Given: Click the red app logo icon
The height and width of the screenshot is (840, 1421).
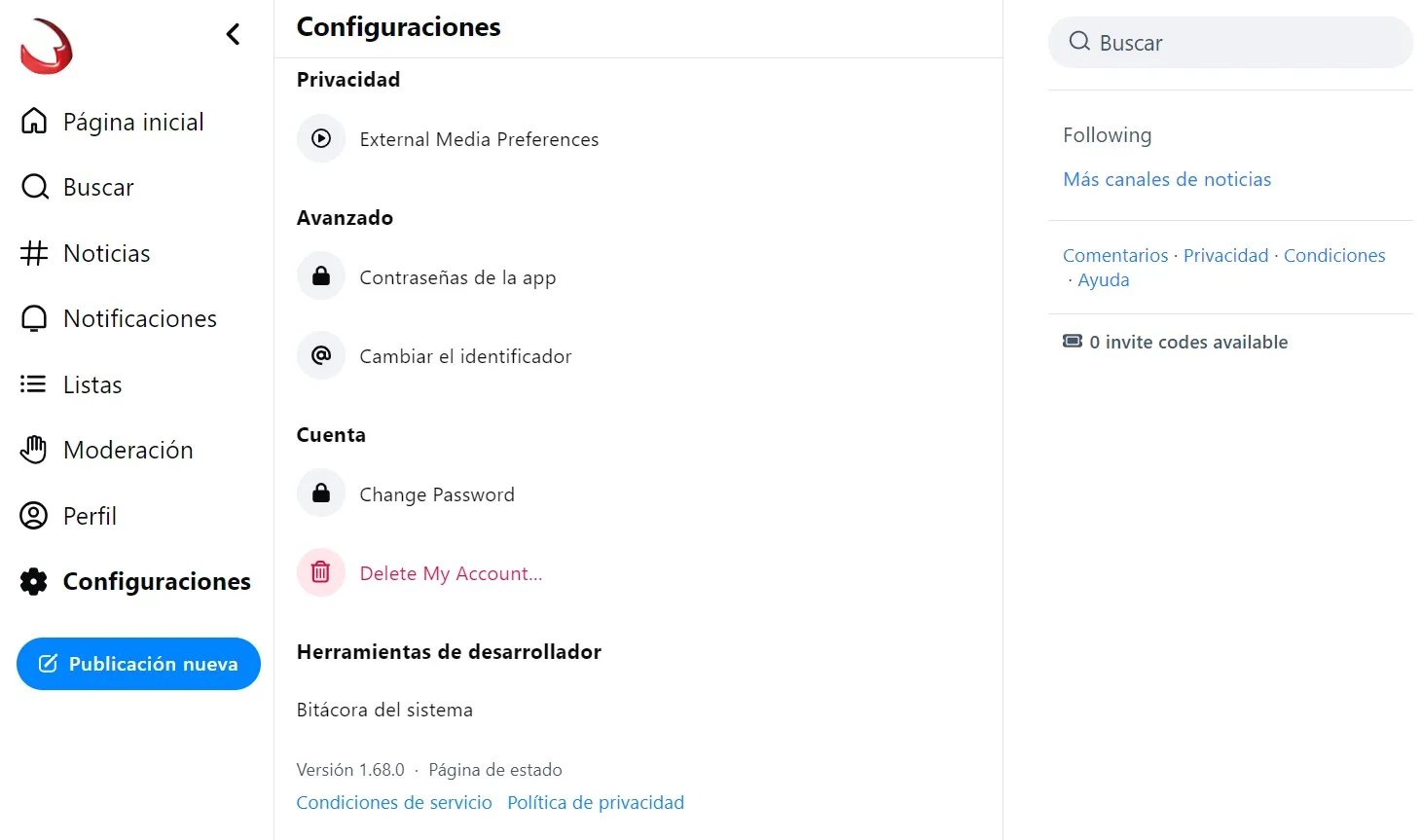Looking at the screenshot, I should [47, 47].
